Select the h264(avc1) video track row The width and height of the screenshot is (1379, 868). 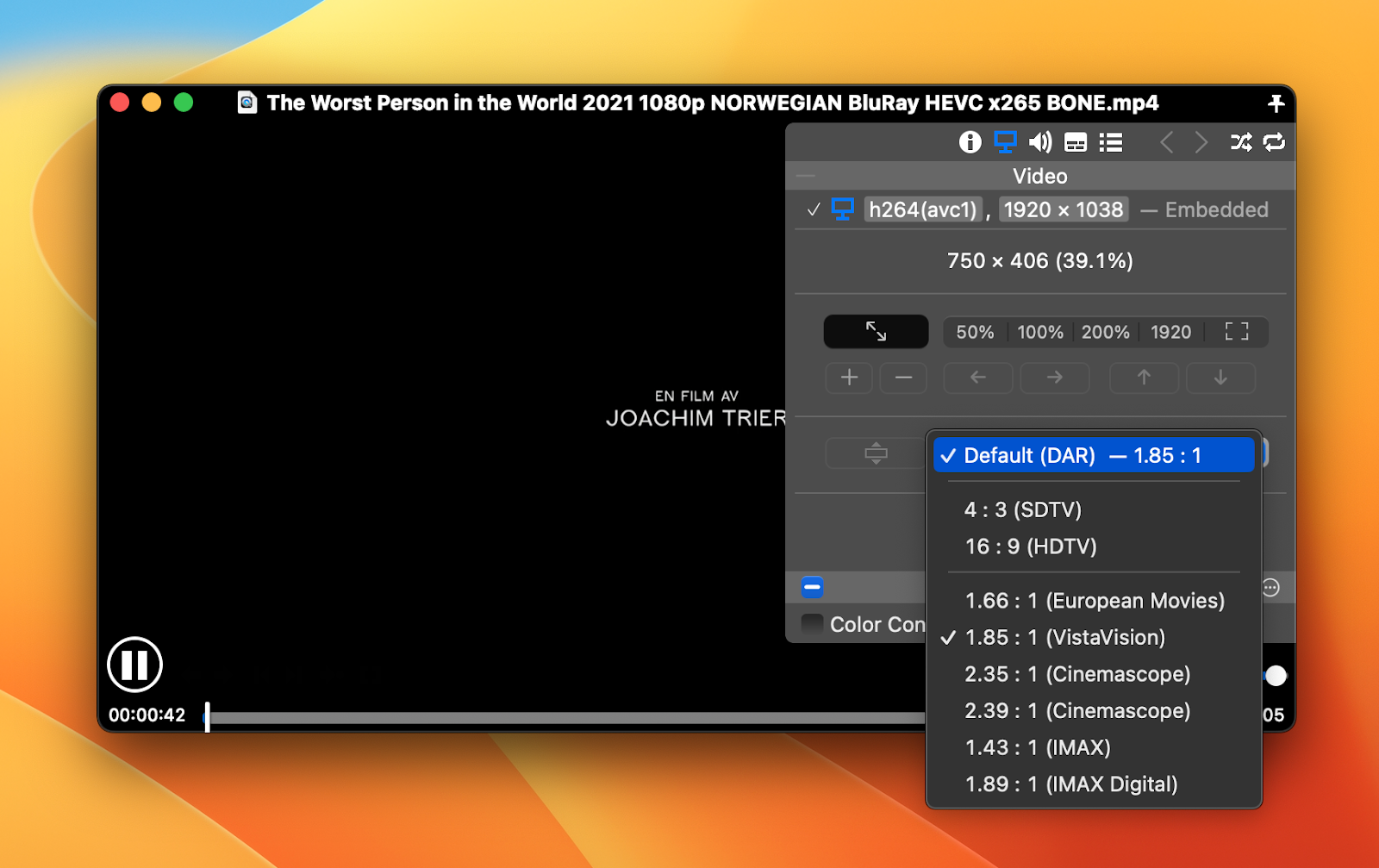click(1040, 209)
